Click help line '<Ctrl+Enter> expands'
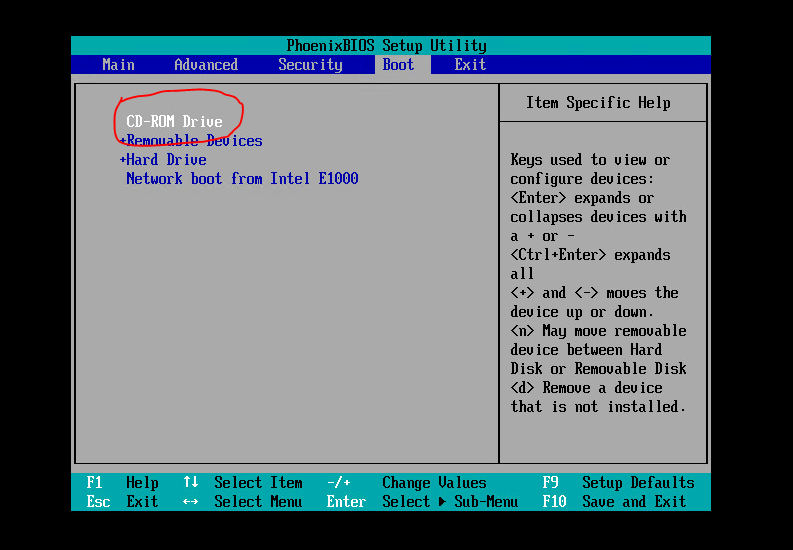Screen dimensions: 793x550 pos(590,255)
